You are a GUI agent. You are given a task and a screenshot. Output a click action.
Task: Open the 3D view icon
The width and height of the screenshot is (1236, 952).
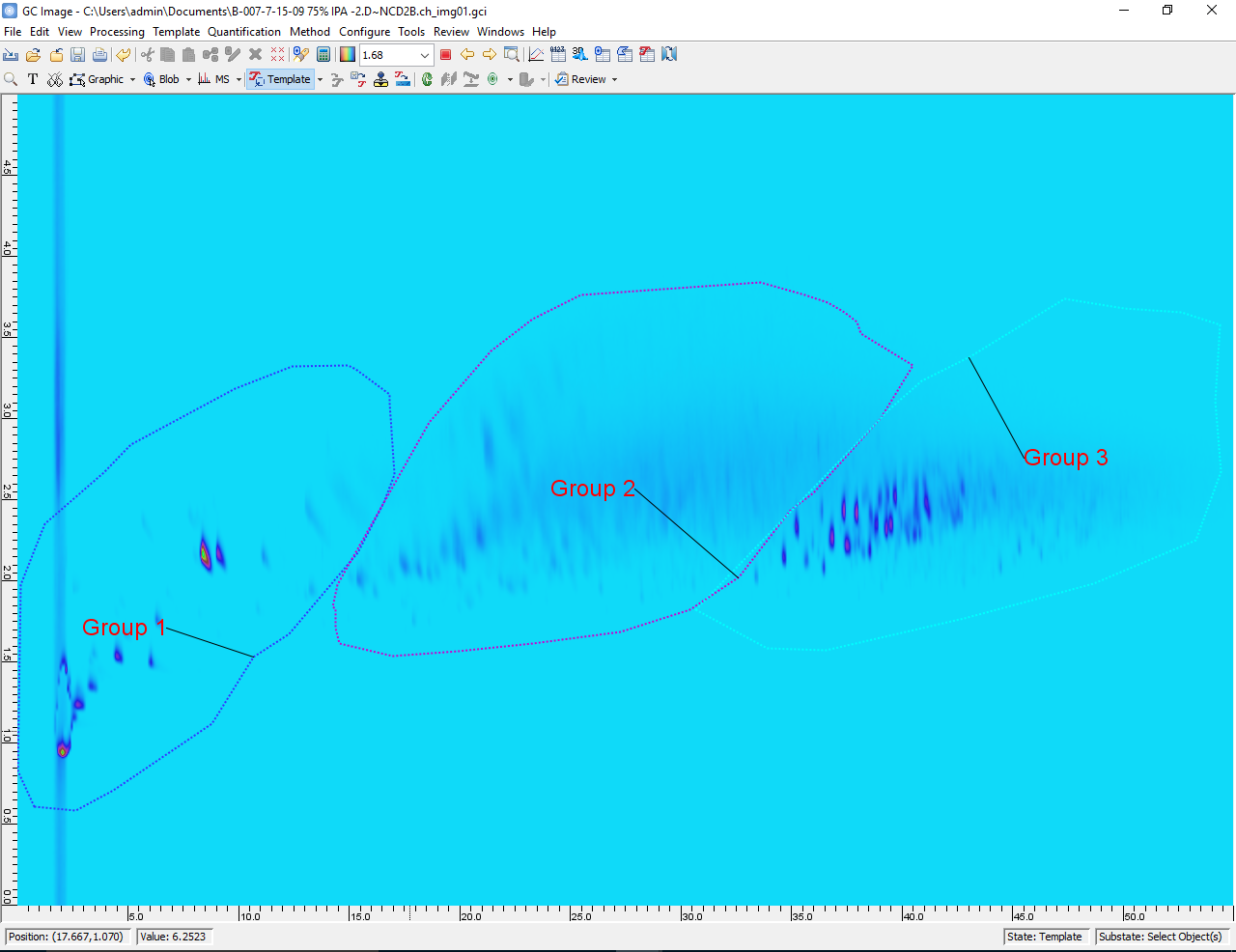point(580,55)
